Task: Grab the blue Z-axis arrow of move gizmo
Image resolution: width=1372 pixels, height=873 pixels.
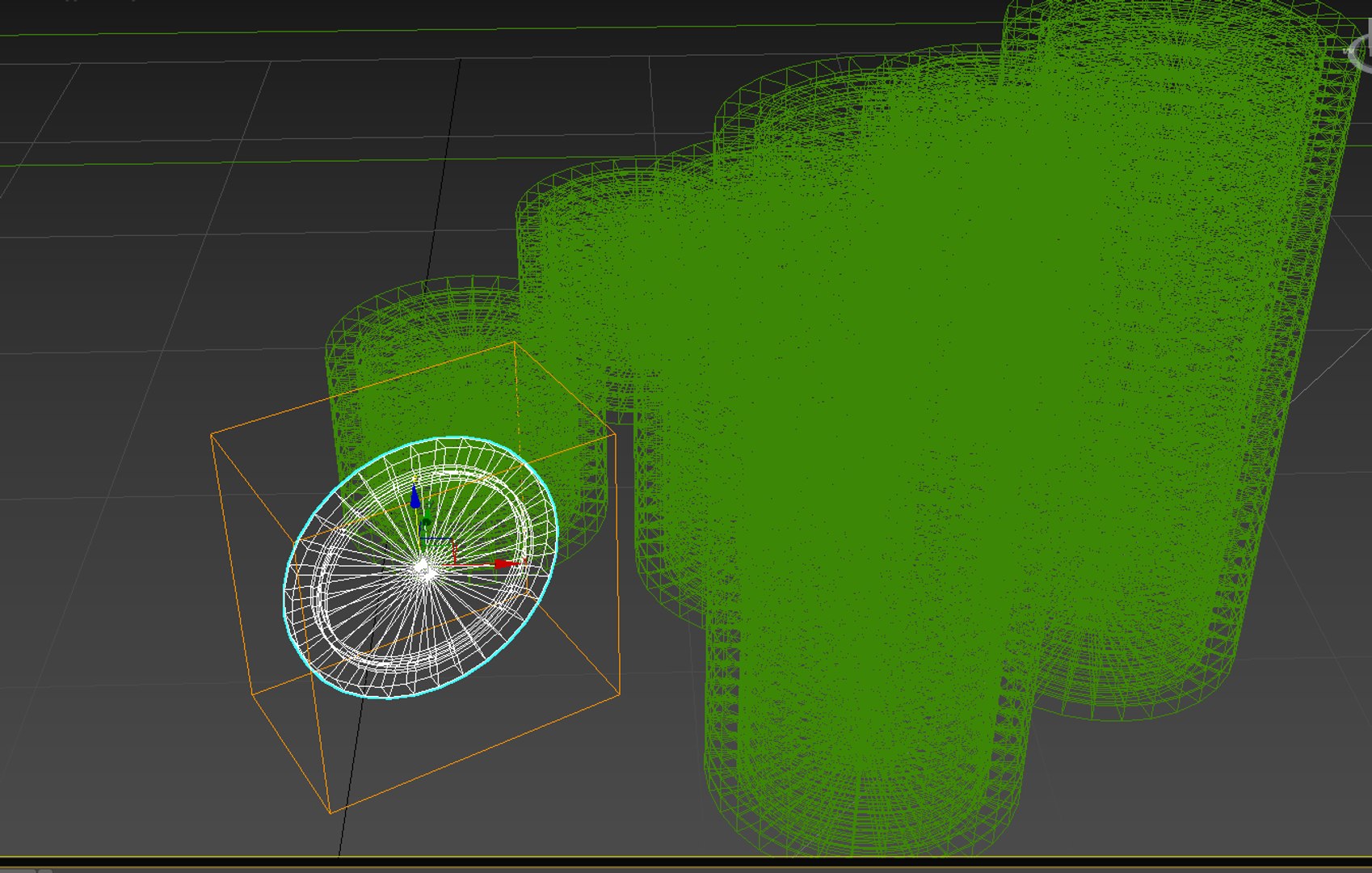Action: click(x=415, y=496)
